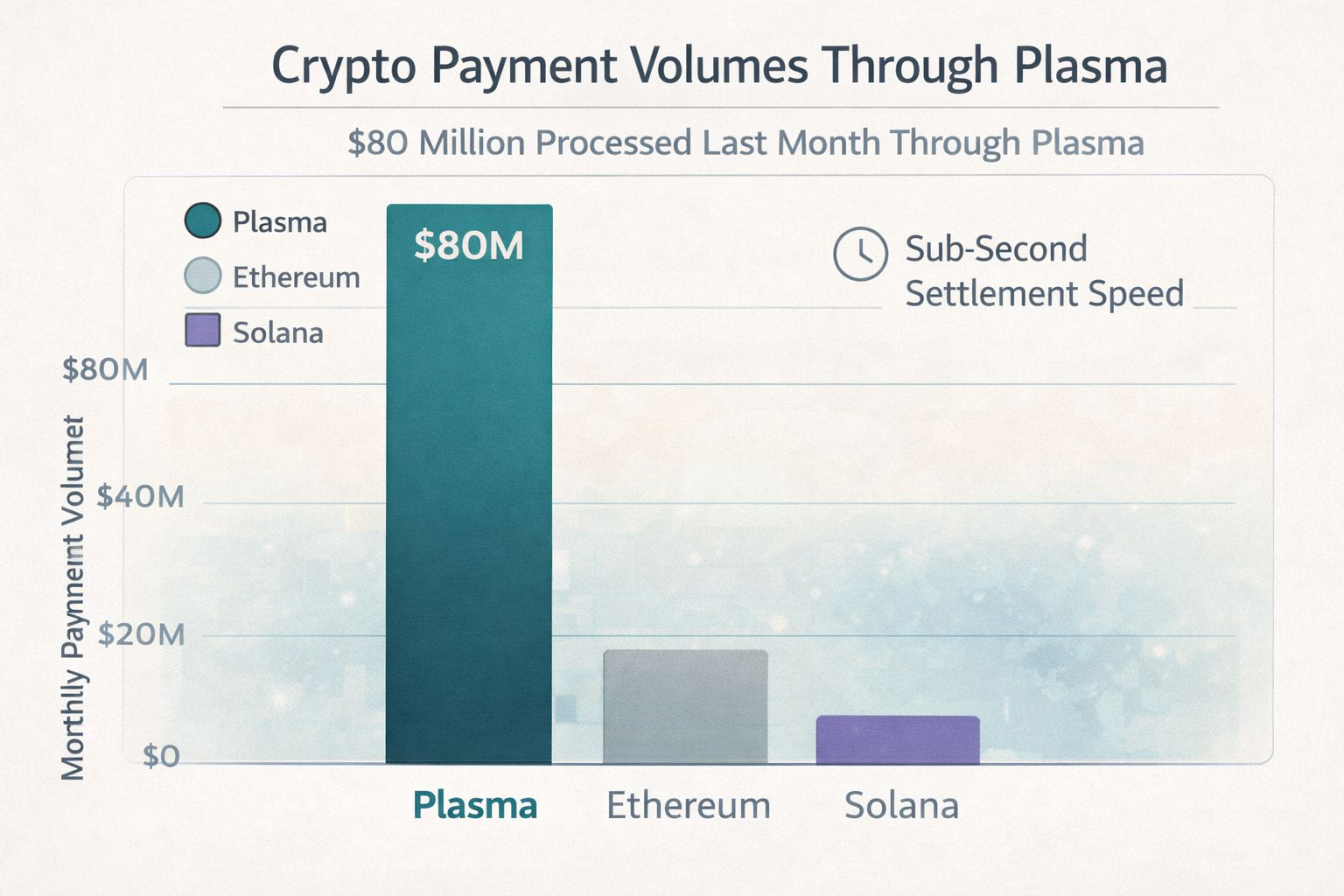The image size is (1344, 896).
Task: Select the Solana label in the legend
Action: pyautogui.click(x=277, y=332)
